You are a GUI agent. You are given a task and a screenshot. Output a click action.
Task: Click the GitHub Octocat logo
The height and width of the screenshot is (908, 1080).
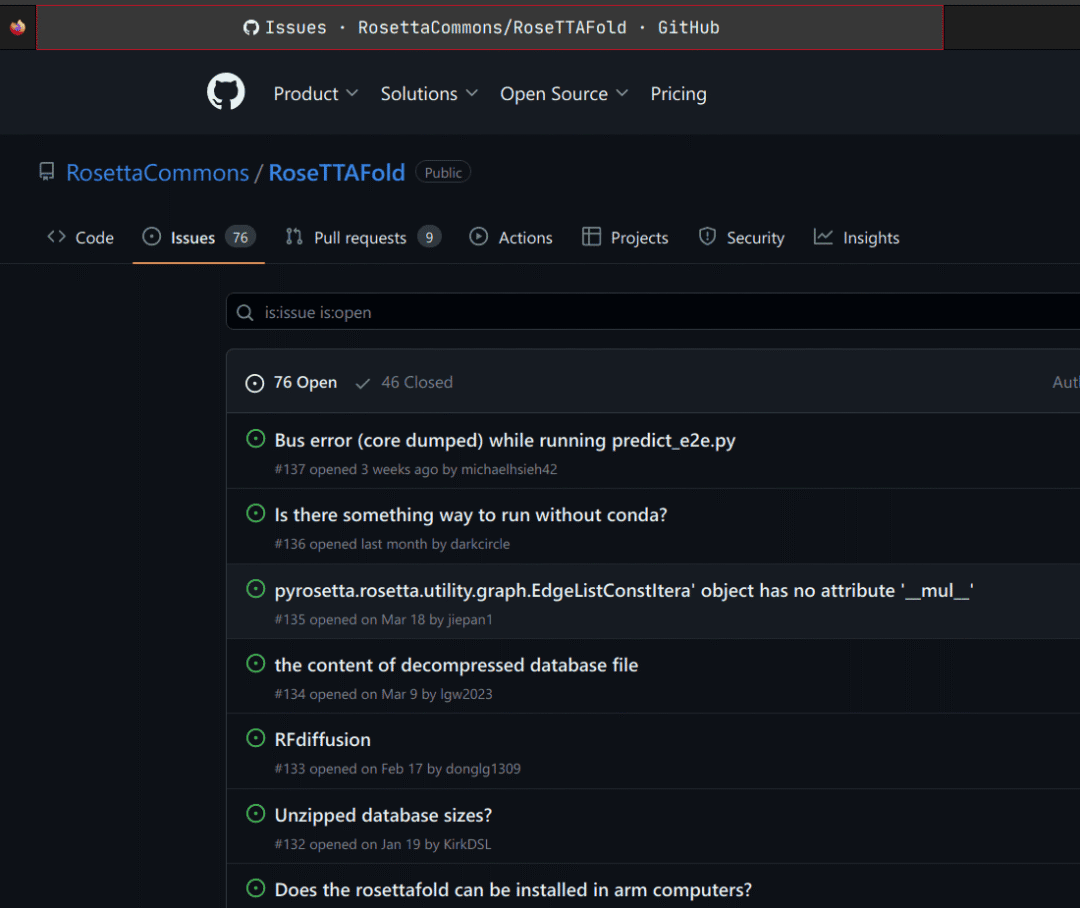coord(226,92)
